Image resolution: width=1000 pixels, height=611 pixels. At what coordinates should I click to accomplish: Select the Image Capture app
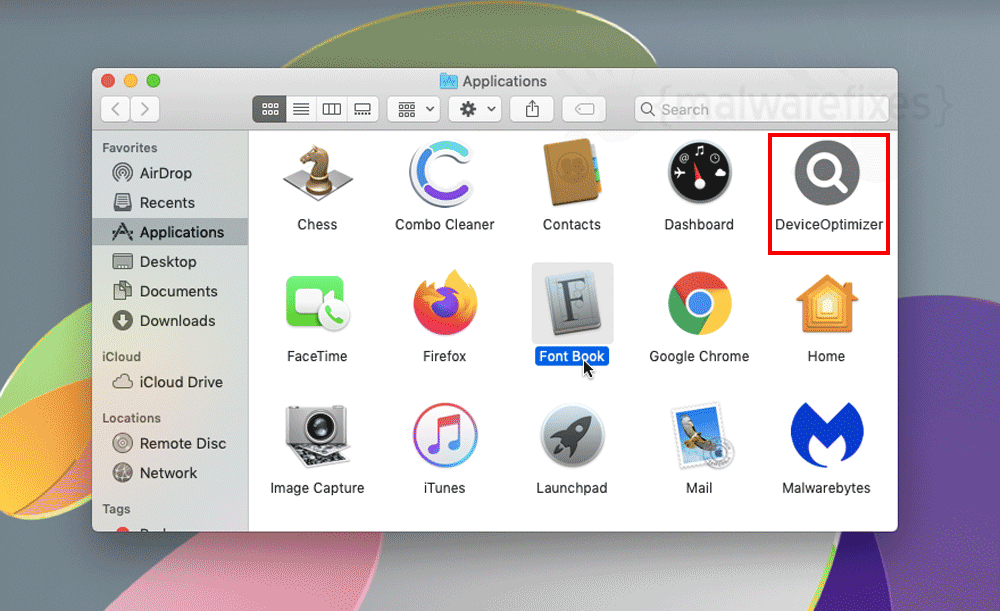click(x=317, y=436)
